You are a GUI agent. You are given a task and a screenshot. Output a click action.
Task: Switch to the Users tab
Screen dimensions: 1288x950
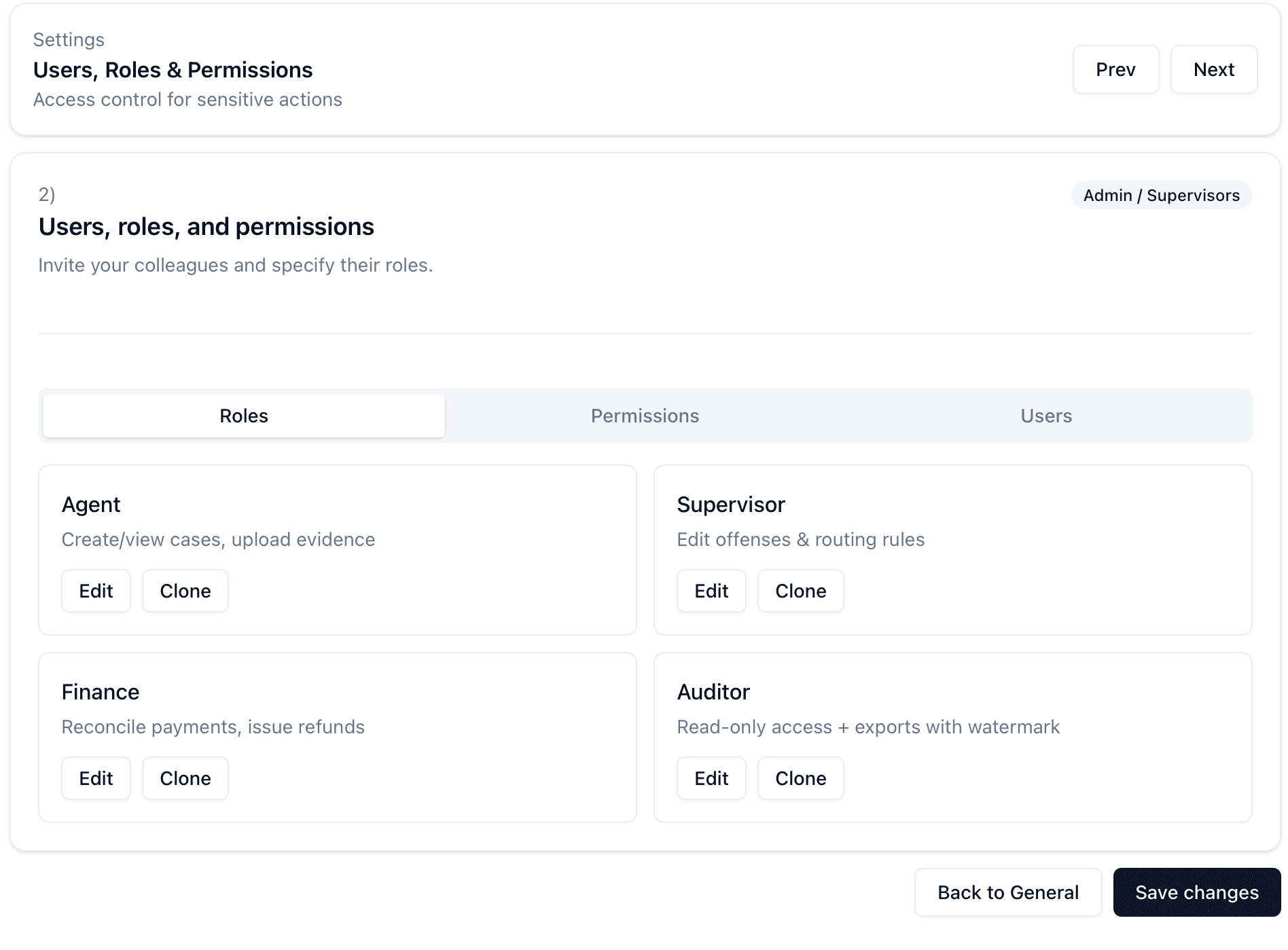pyautogui.click(x=1045, y=416)
